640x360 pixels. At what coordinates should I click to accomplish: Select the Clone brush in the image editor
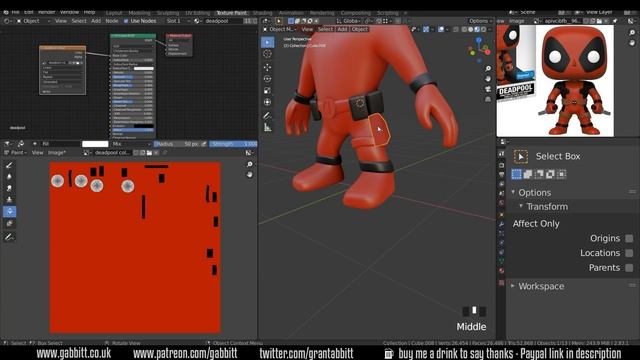tap(9, 200)
